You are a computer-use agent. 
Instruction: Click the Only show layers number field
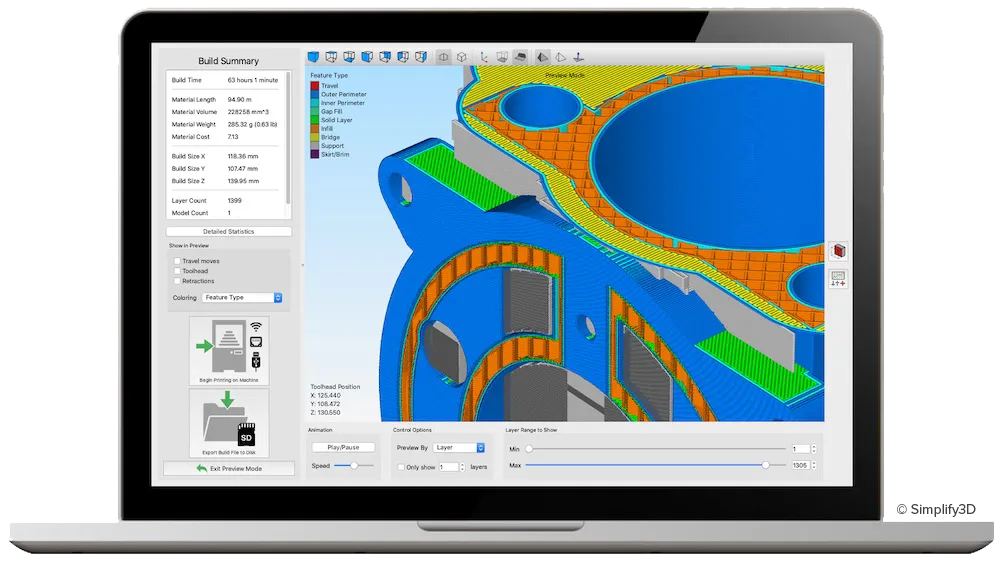[x=449, y=467]
